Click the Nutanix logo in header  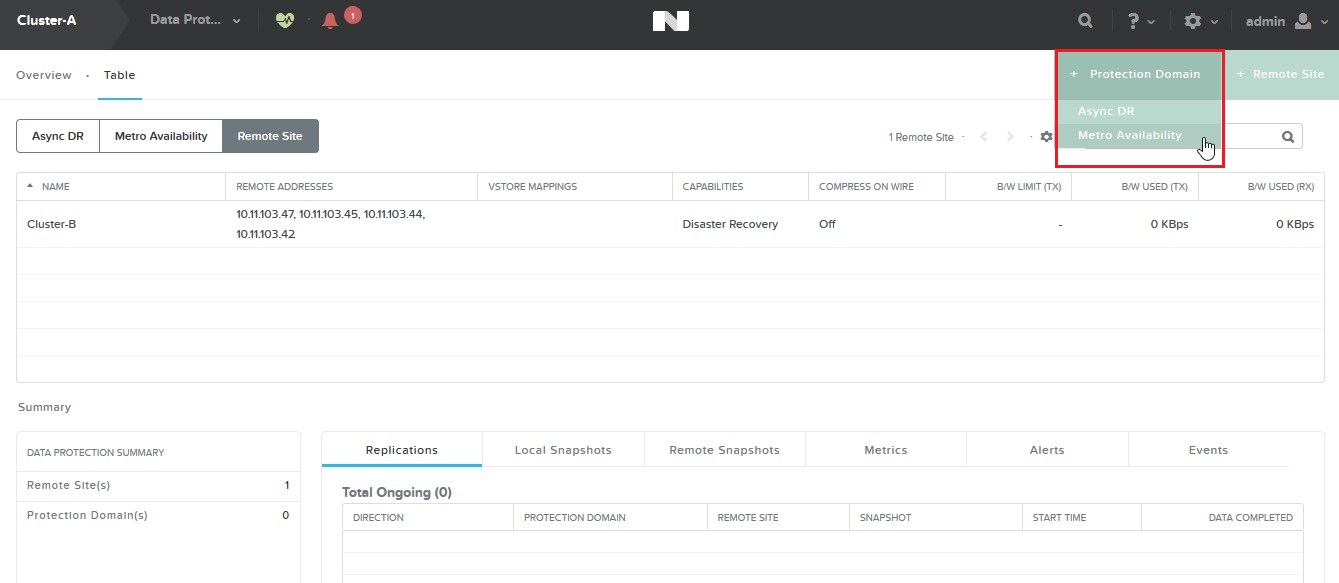tap(670, 21)
